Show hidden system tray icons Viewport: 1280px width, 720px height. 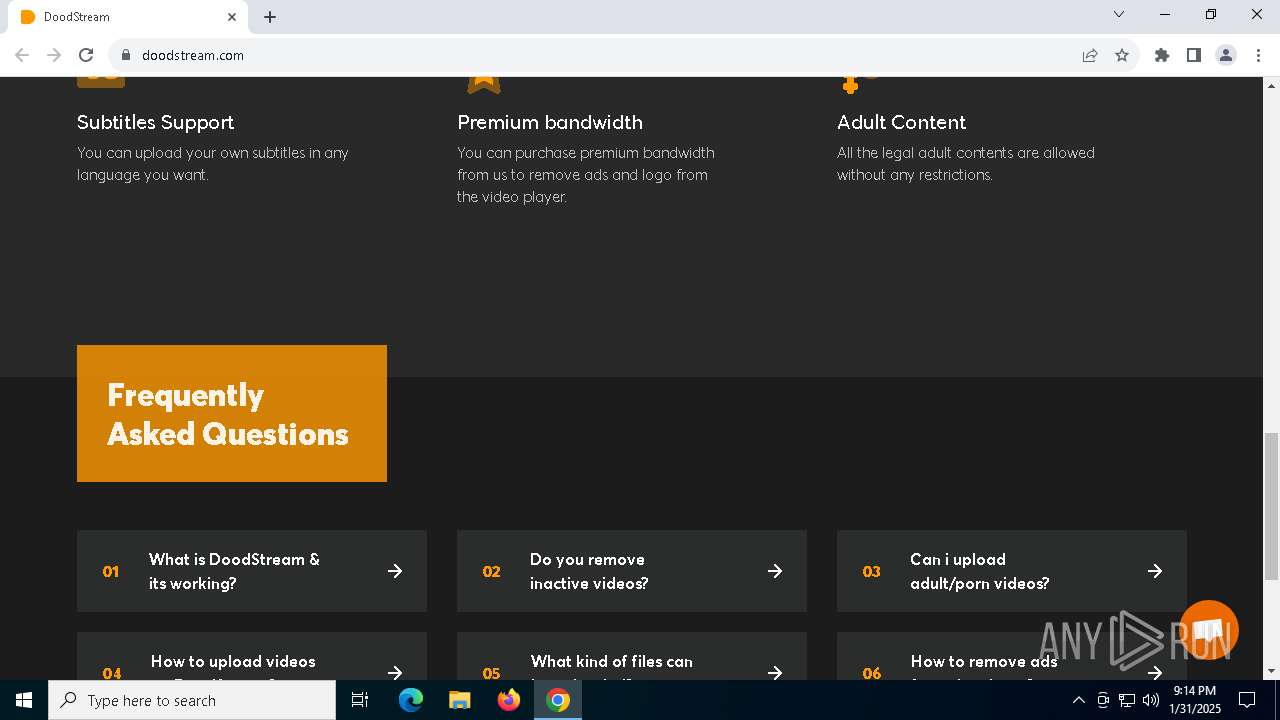[x=1078, y=700]
